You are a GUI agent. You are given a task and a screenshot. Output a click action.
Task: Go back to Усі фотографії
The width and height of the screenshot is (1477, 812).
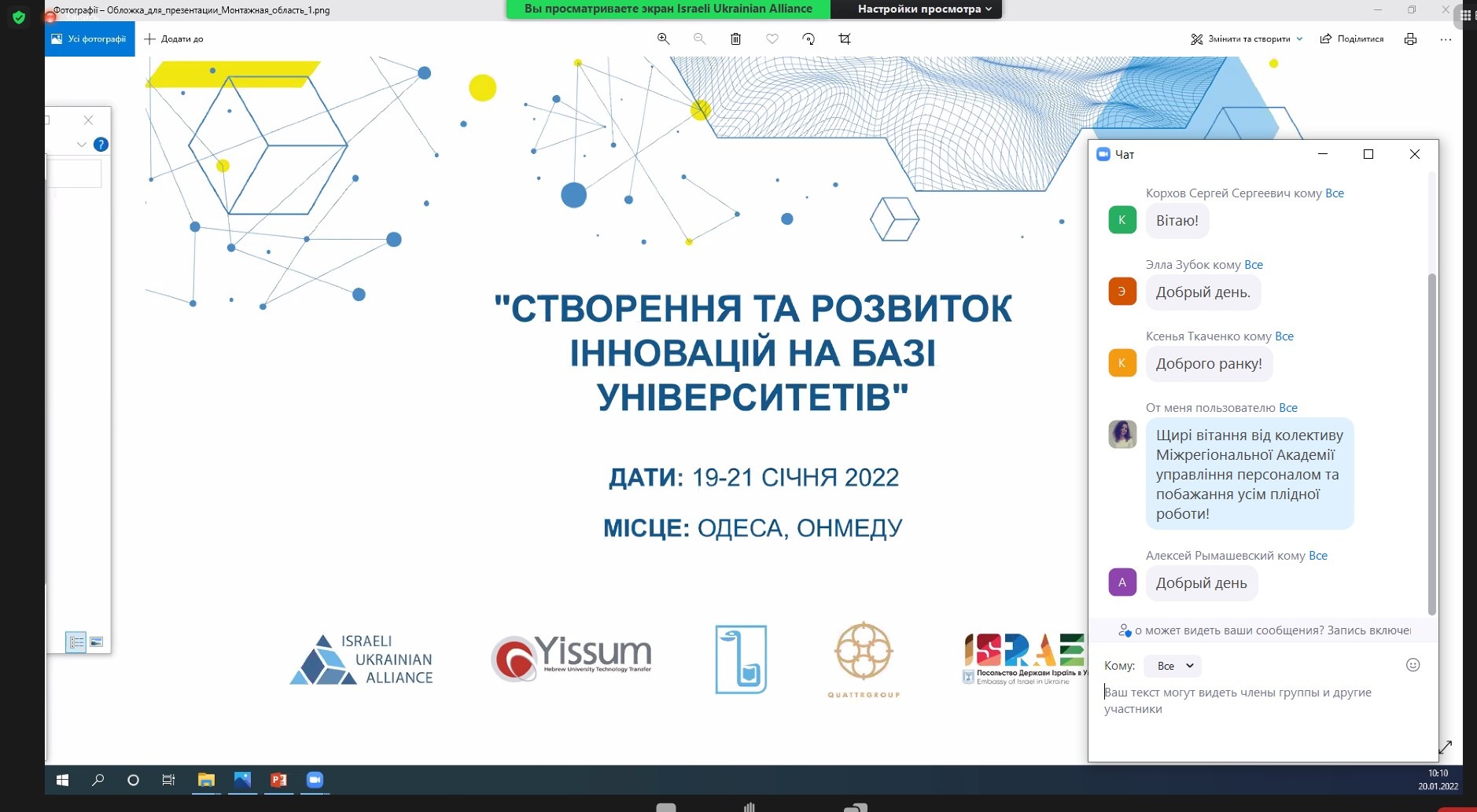pos(90,39)
